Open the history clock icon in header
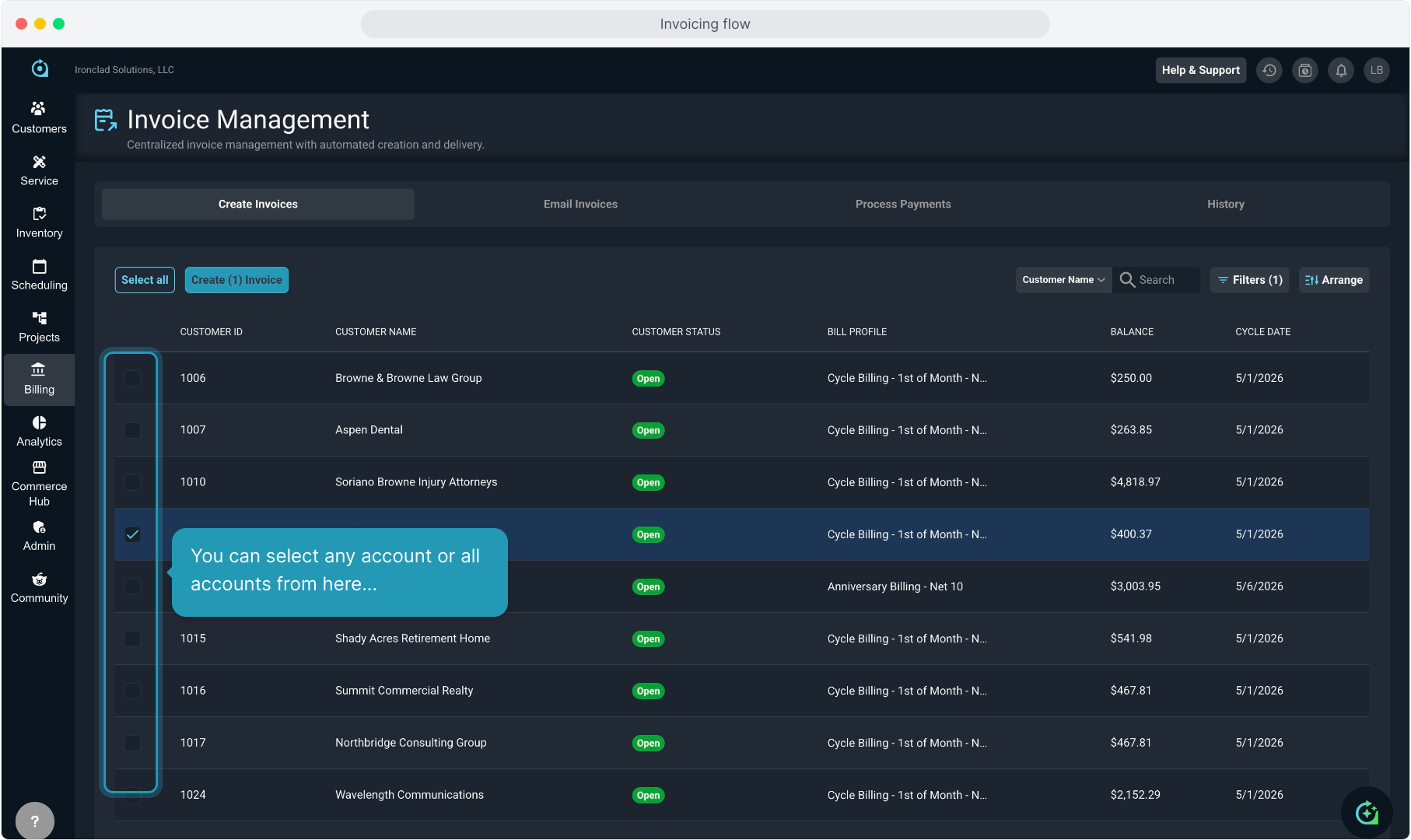Screen dimensions: 1411x840 point(1269,70)
